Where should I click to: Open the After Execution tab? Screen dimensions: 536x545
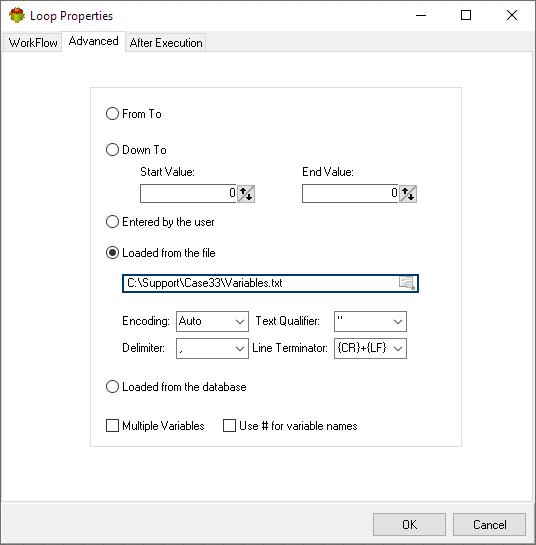166,43
